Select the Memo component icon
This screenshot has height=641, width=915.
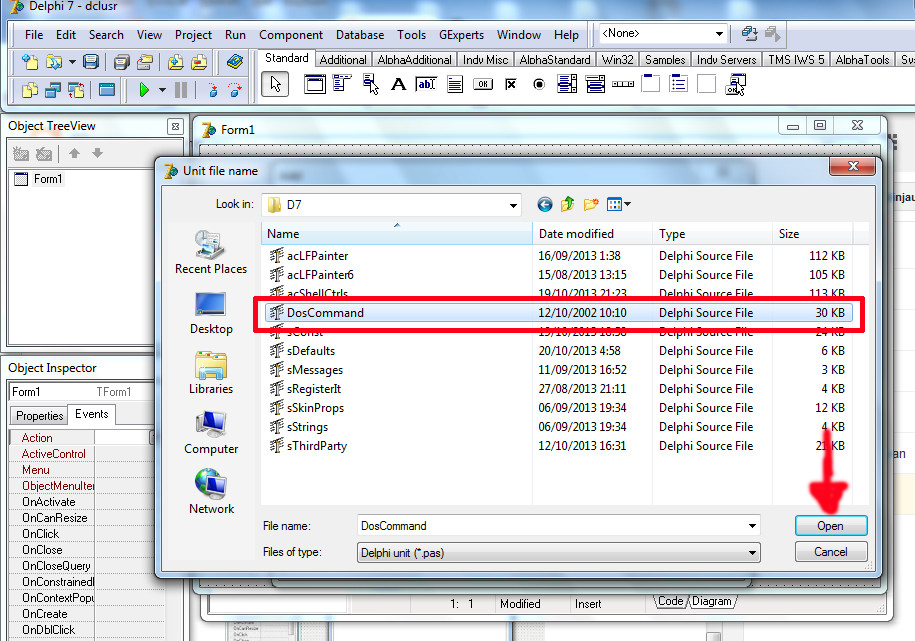coord(455,85)
